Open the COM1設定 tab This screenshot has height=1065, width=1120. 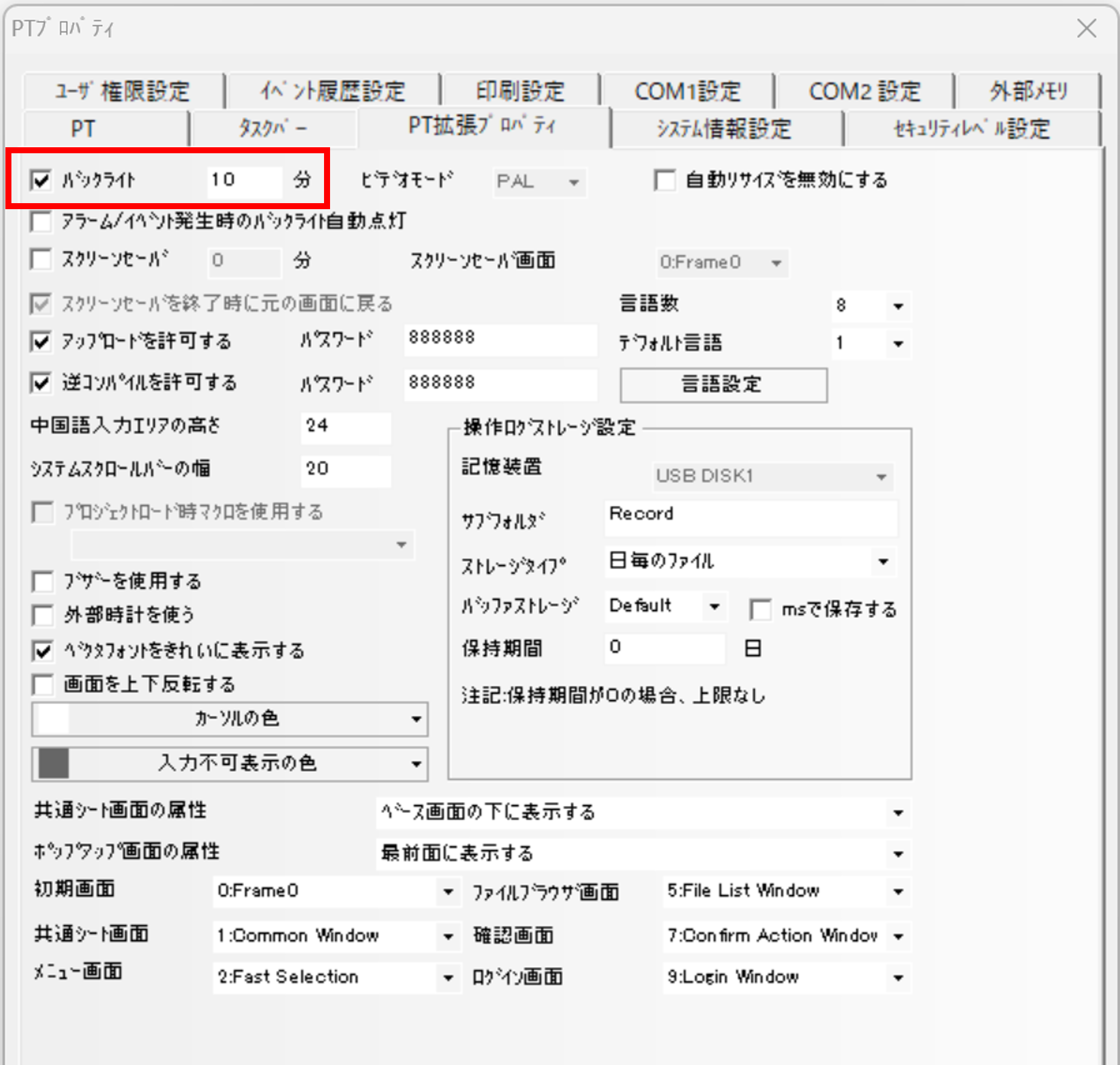click(x=688, y=91)
